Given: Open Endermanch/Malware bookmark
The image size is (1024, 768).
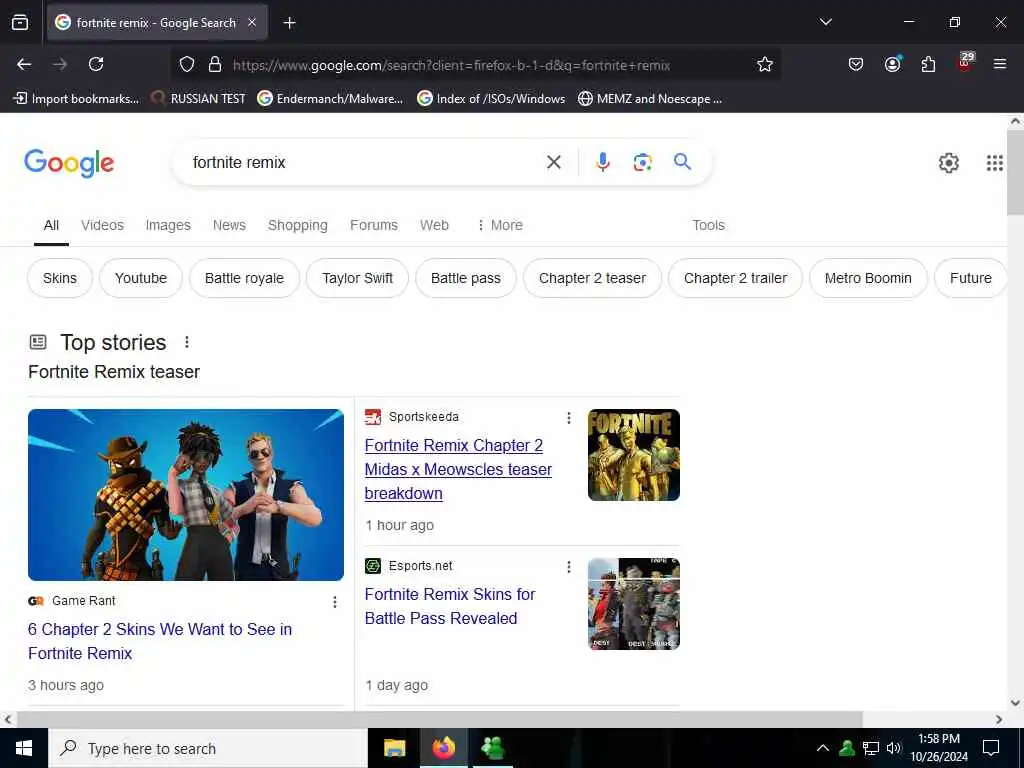Looking at the screenshot, I should (330, 99).
